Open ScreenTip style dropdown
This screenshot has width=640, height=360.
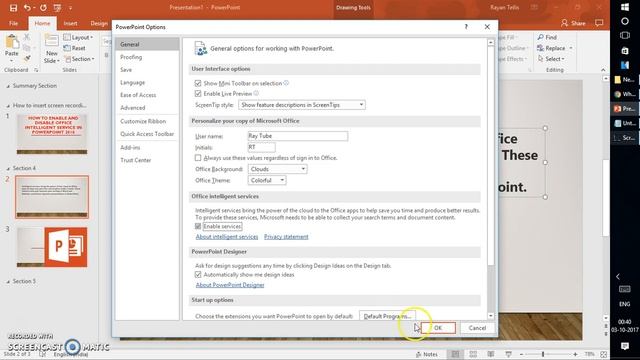click(302, 105)
